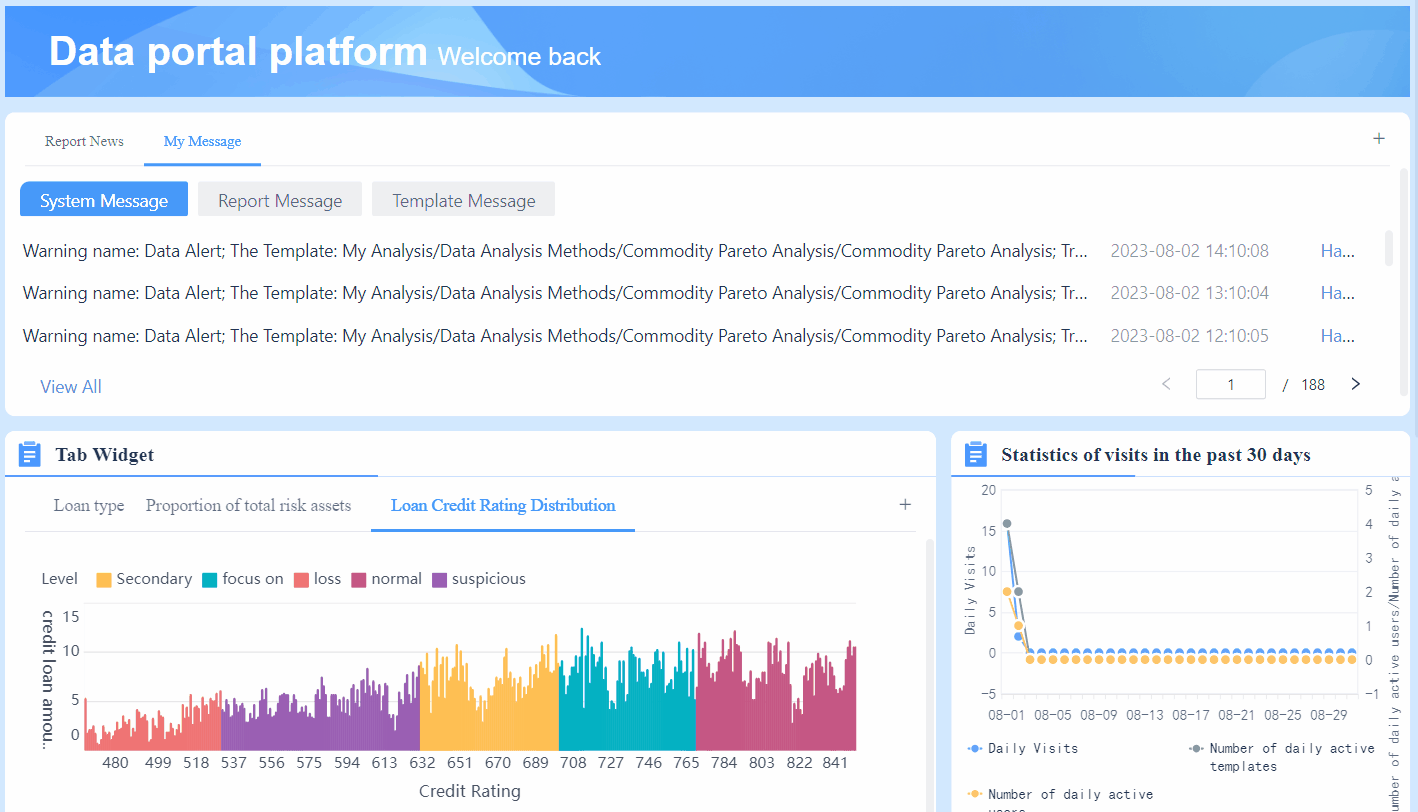The width and height of the screenshot is (1418, 812).
Task: Open the Loan type tab
Action: click(x=89, y=505)
